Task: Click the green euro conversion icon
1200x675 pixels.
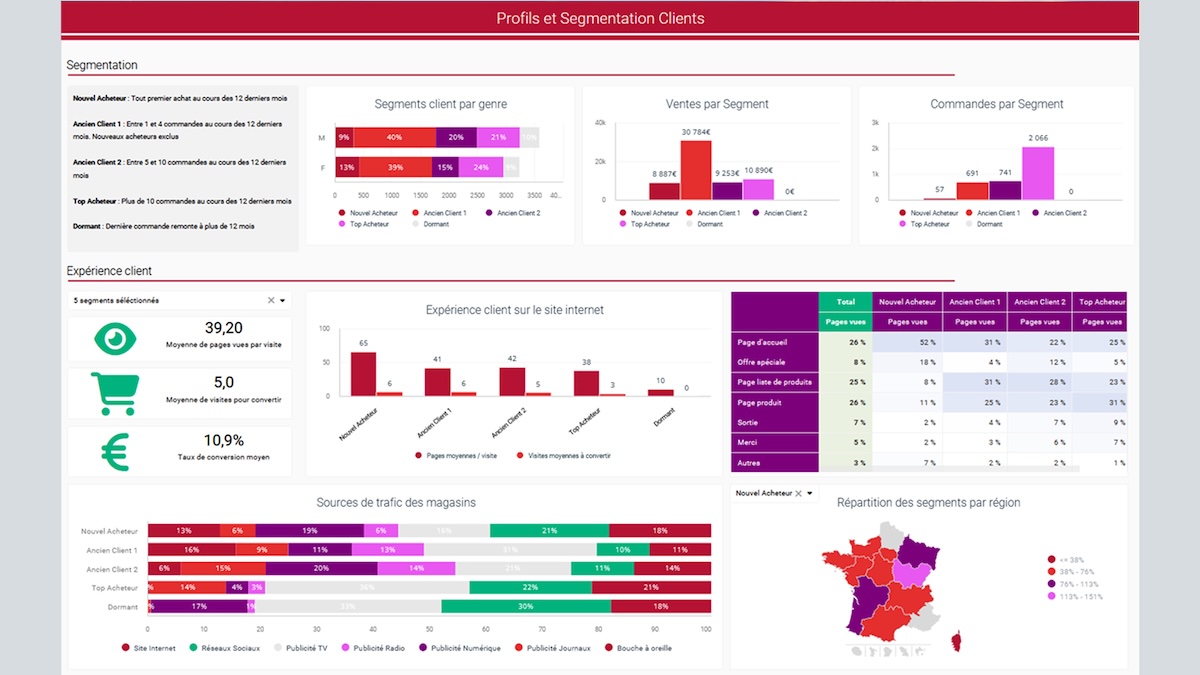Action: [x=117, y=449]
